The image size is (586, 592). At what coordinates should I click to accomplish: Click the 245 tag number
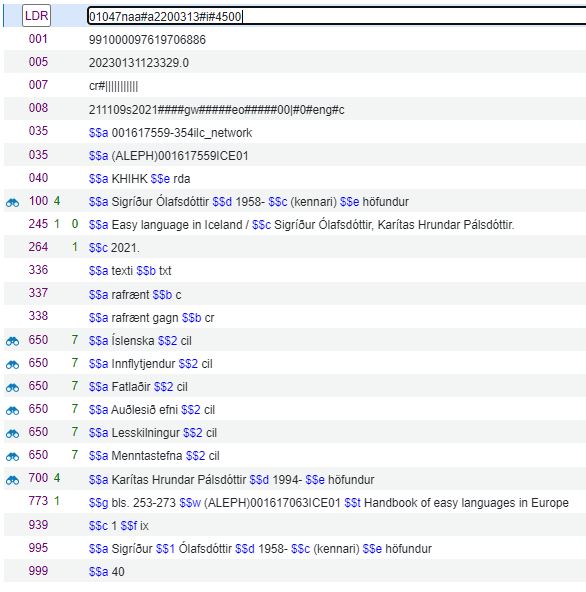click(38, 224)
